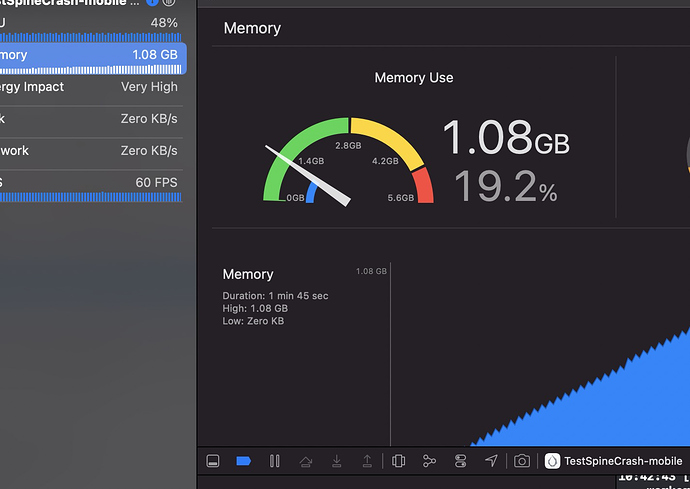The width and height of the screenshot is (690, 489).
Task: Open the CPU 48% gauge row
Action: pyautogui.click(x=91, y=28)
